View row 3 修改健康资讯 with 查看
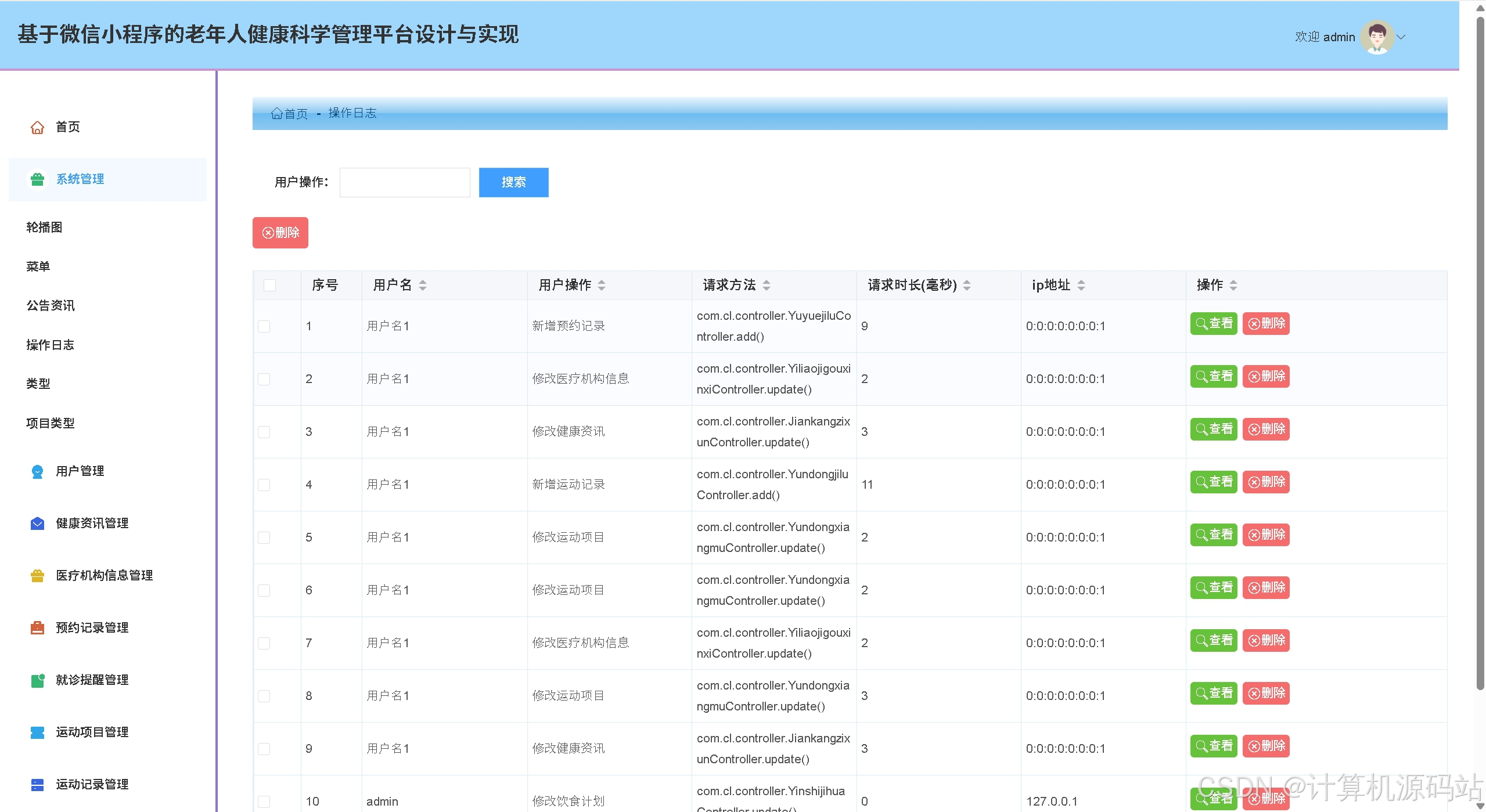The width and height of the screenshot is (1486, 812). pyautogui.click(x=1214, y=429)
